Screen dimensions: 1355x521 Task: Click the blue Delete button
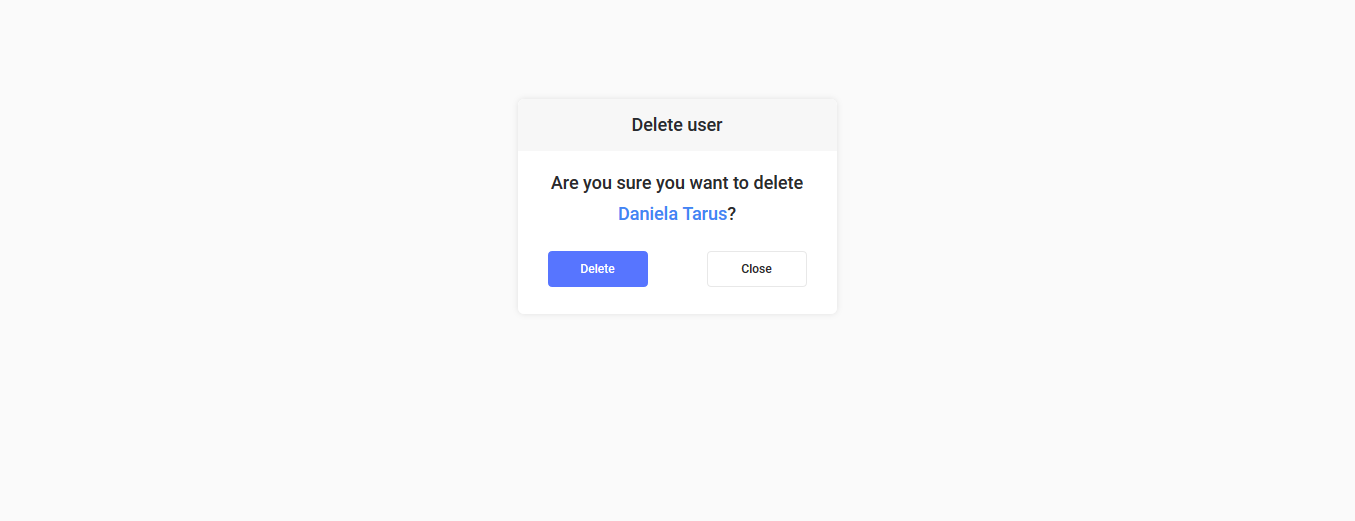click(598, 269)
